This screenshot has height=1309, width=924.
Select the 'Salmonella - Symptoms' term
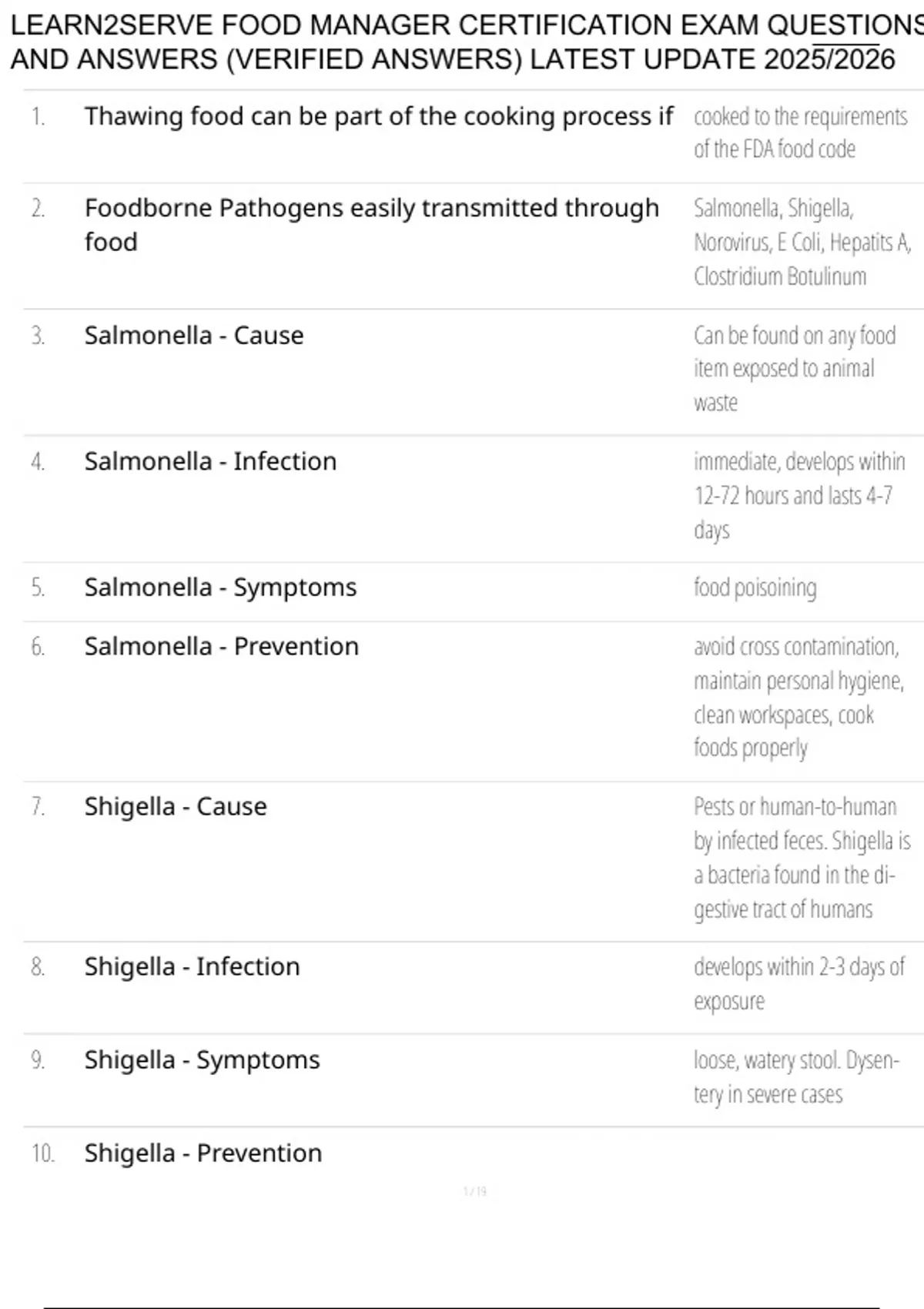coord(220,588)
